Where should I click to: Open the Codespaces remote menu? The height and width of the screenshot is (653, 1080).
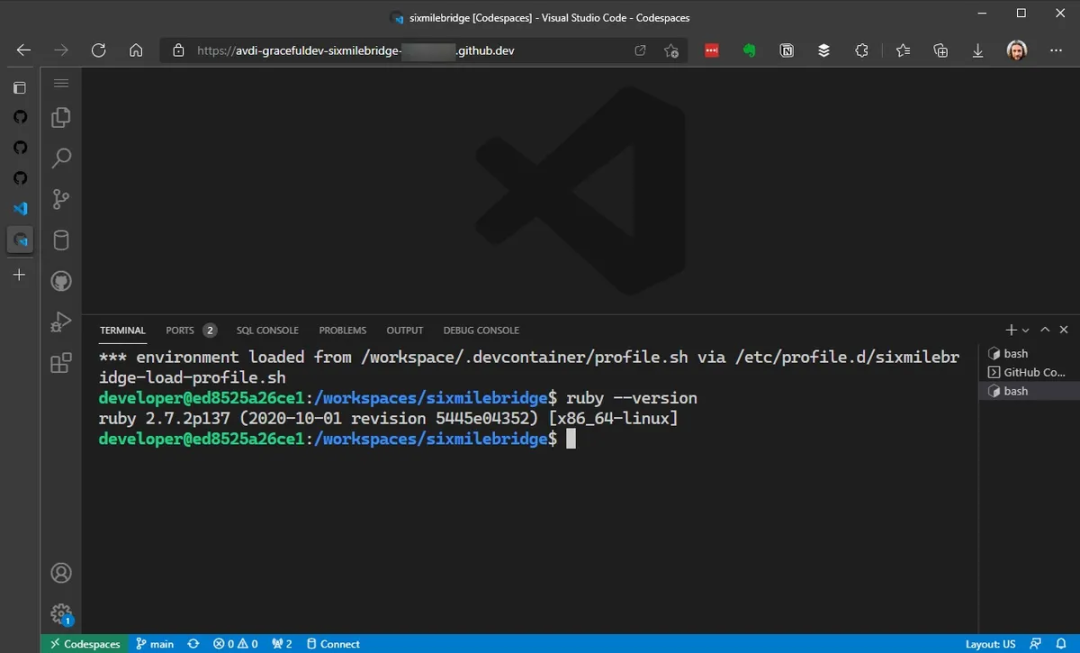(x=85, y=644)
